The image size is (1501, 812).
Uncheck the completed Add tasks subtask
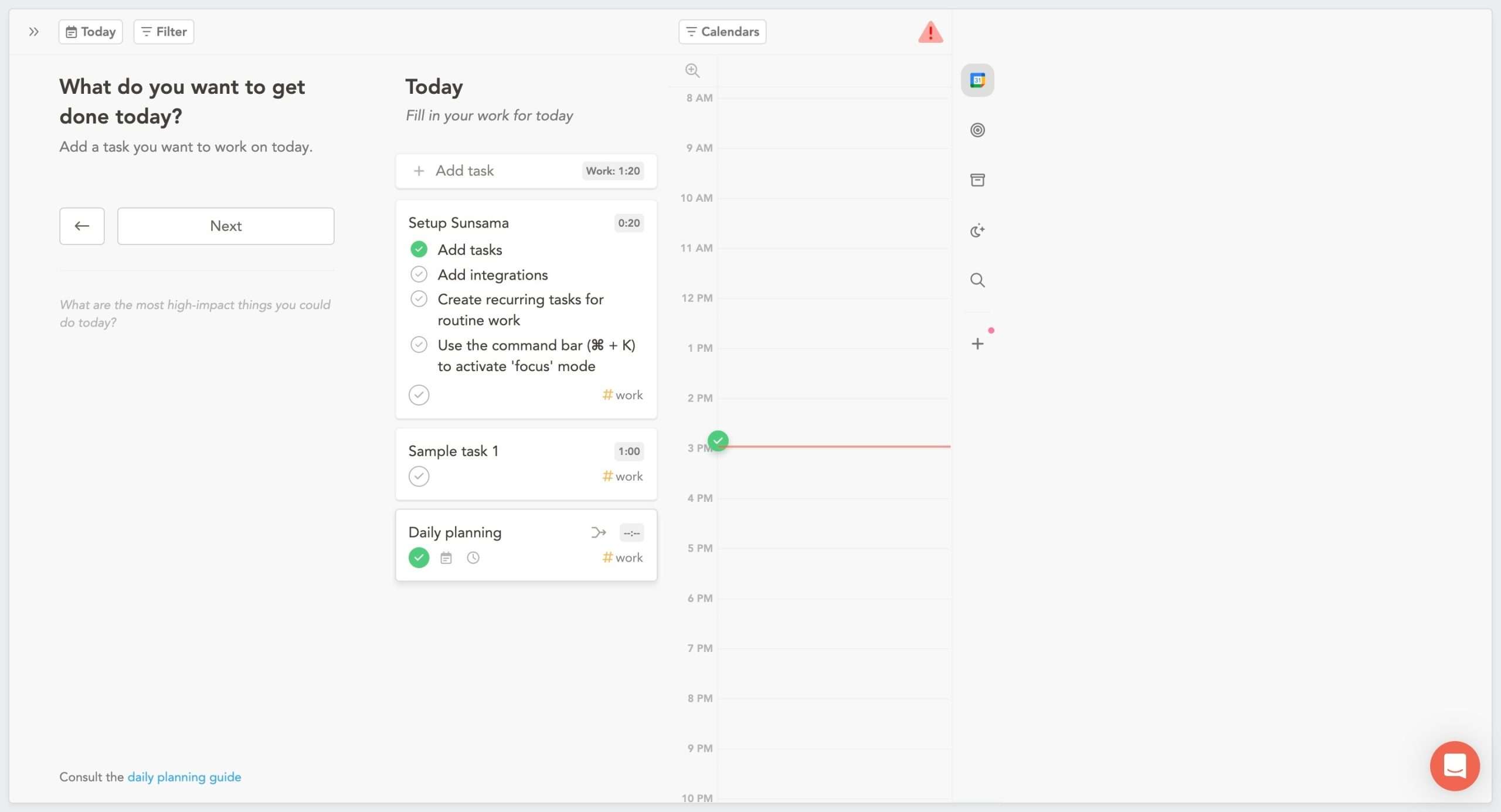coord(419,249)
